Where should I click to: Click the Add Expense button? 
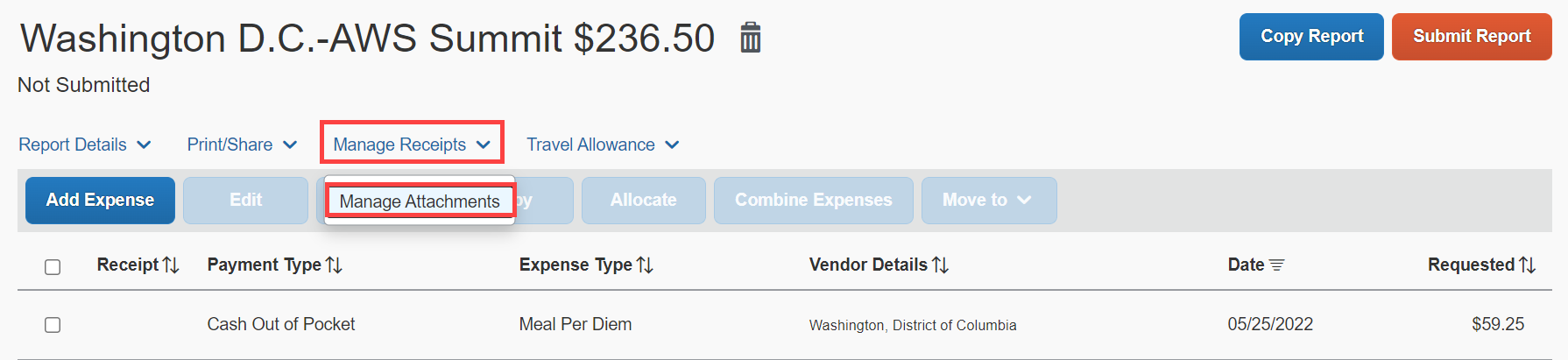pos(100,201)
